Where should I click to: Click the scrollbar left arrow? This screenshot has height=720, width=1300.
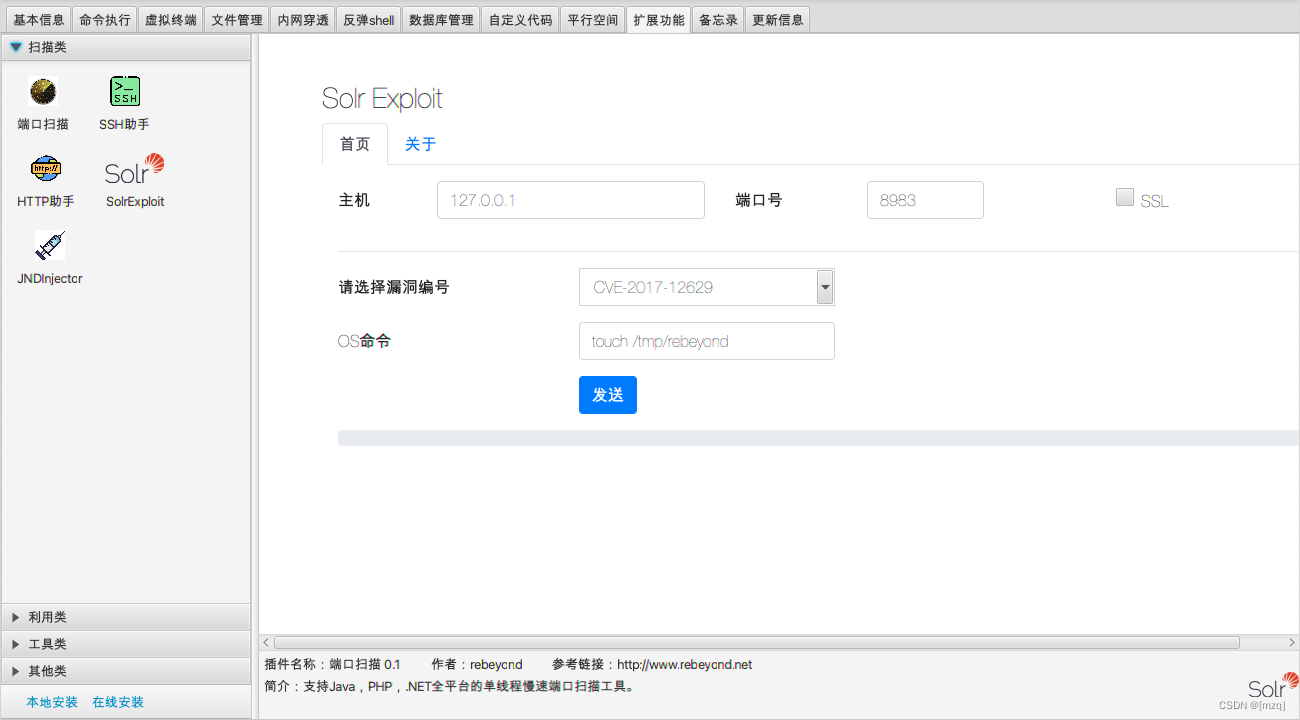265,642
